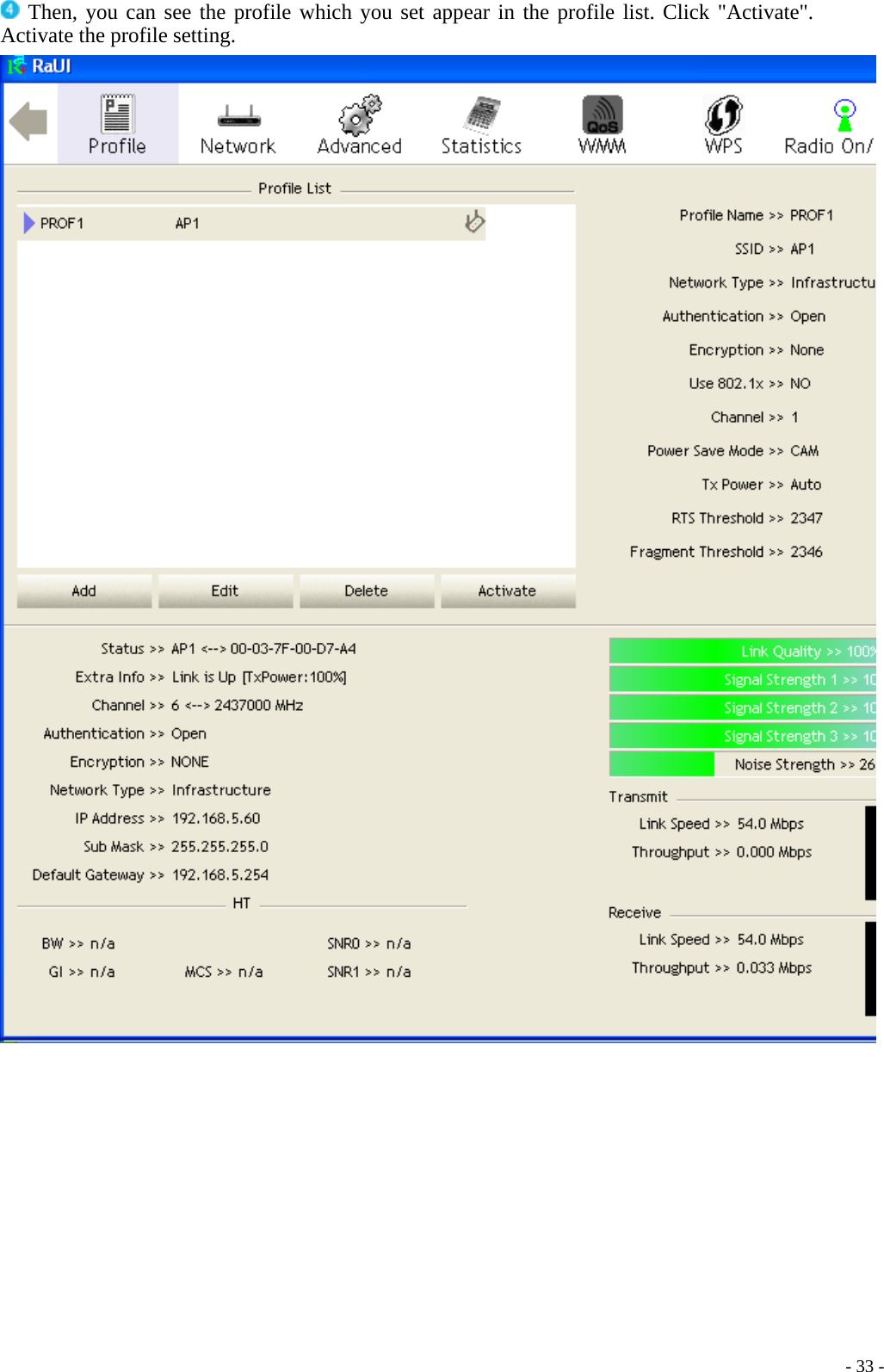Click the Tx Power Auto value

point(806,485)
